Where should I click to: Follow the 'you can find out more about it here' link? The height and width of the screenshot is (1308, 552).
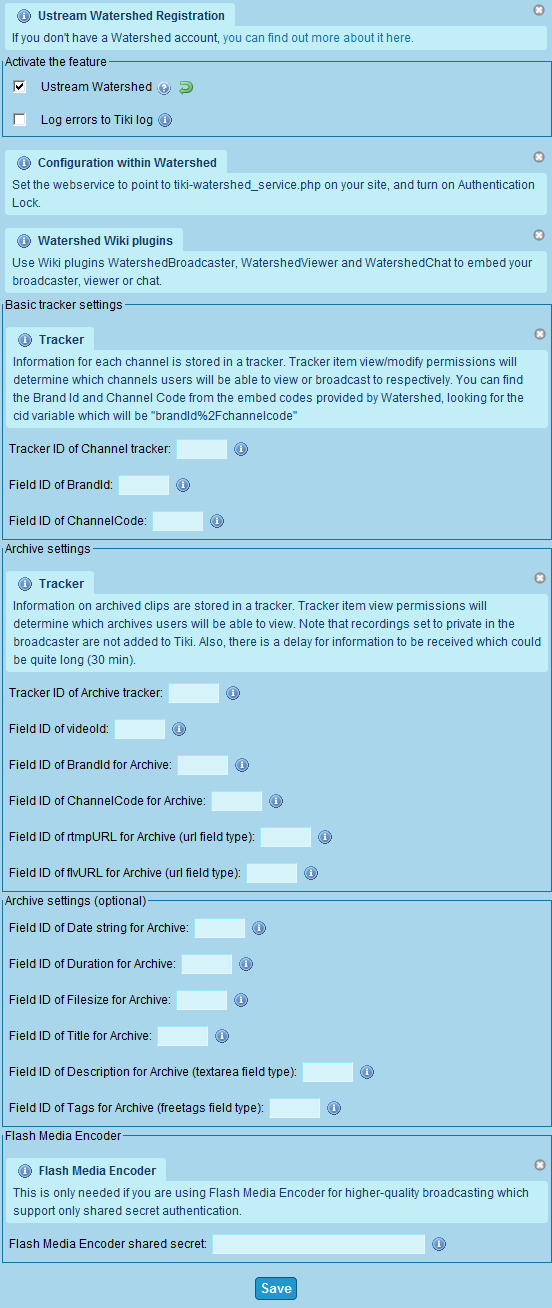(x=316, y=38)
